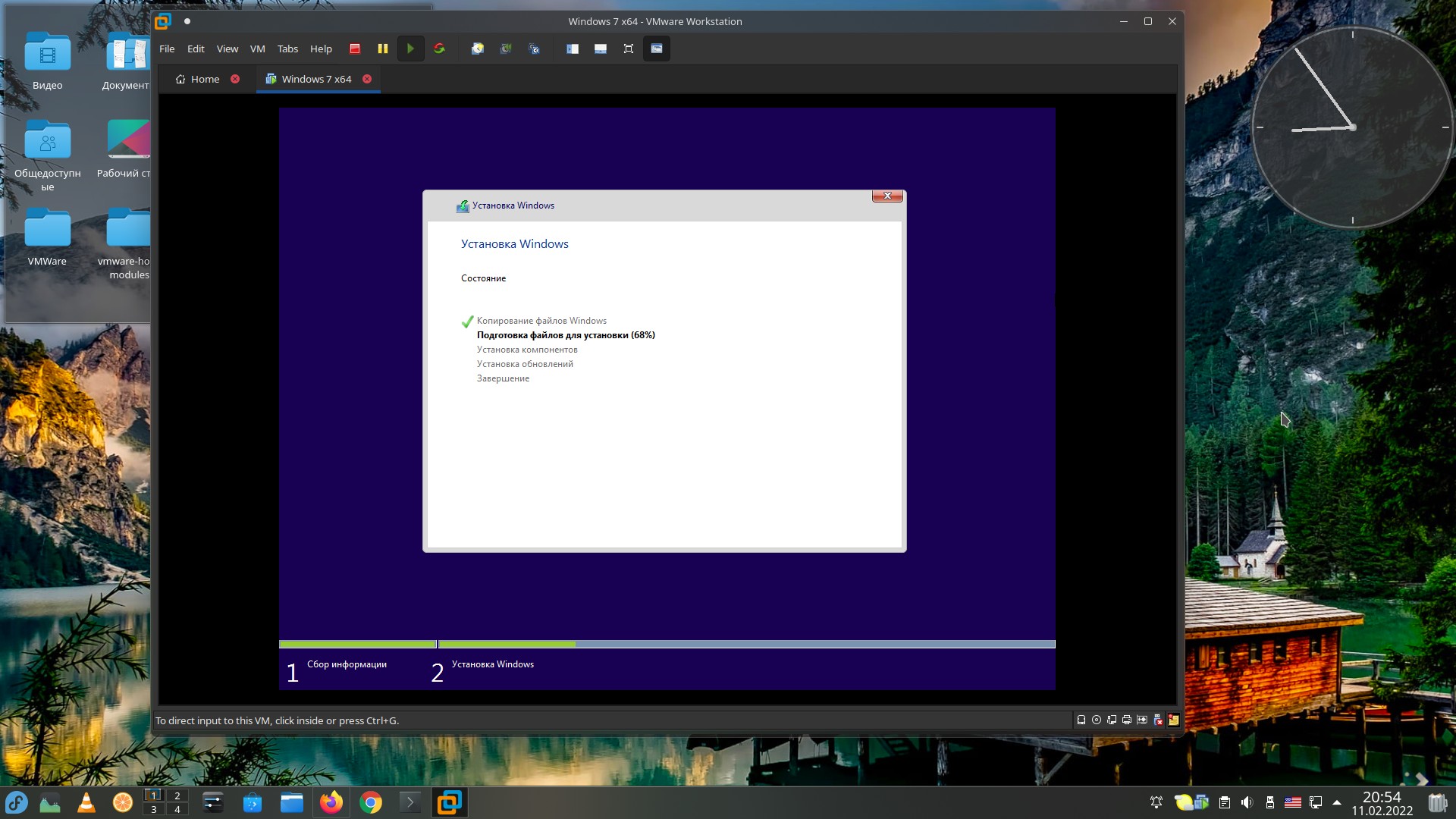
Task: Launch VLC media player from taskbar
Action: click(x=86, y=802)
